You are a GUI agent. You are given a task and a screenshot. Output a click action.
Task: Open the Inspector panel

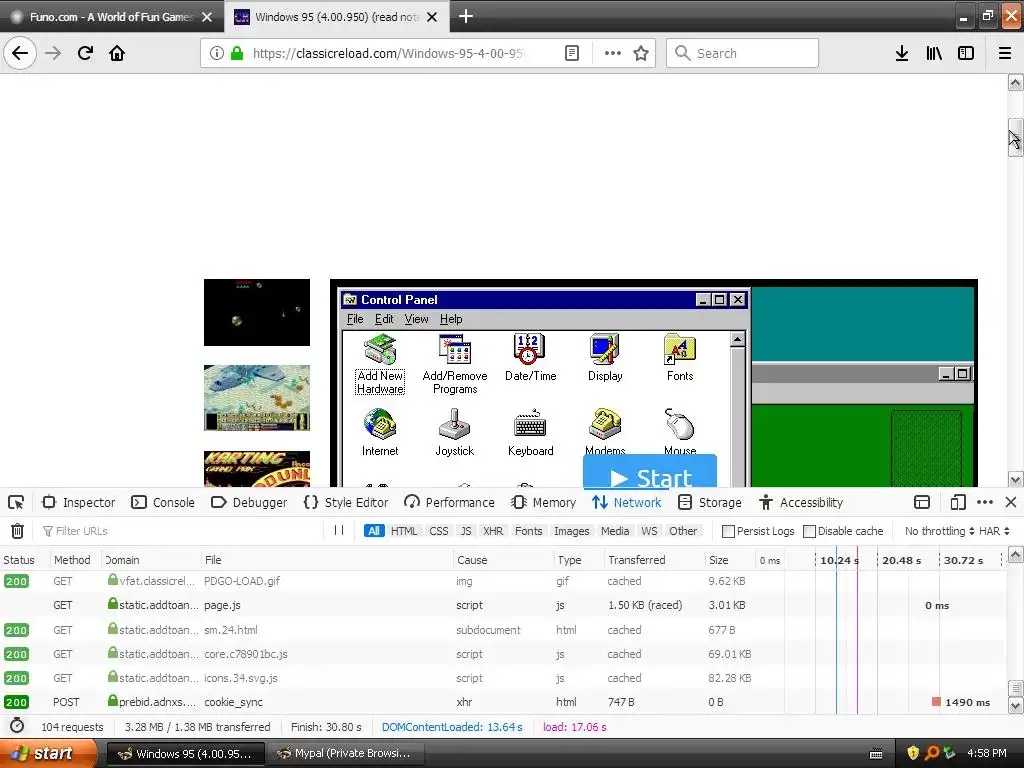[x=78, y=502]
